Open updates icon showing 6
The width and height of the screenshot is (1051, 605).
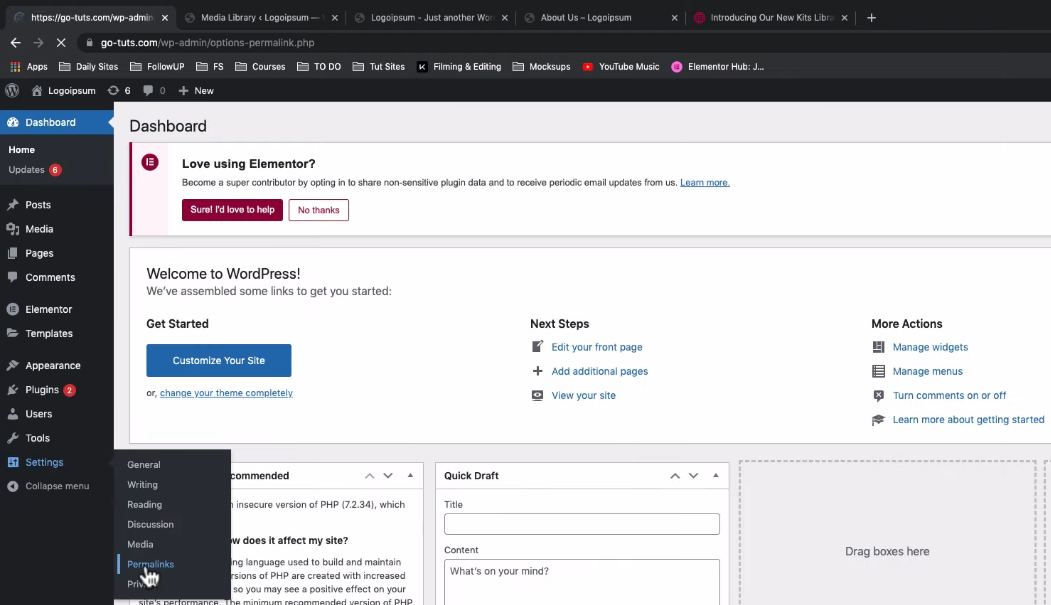[113, 90]
